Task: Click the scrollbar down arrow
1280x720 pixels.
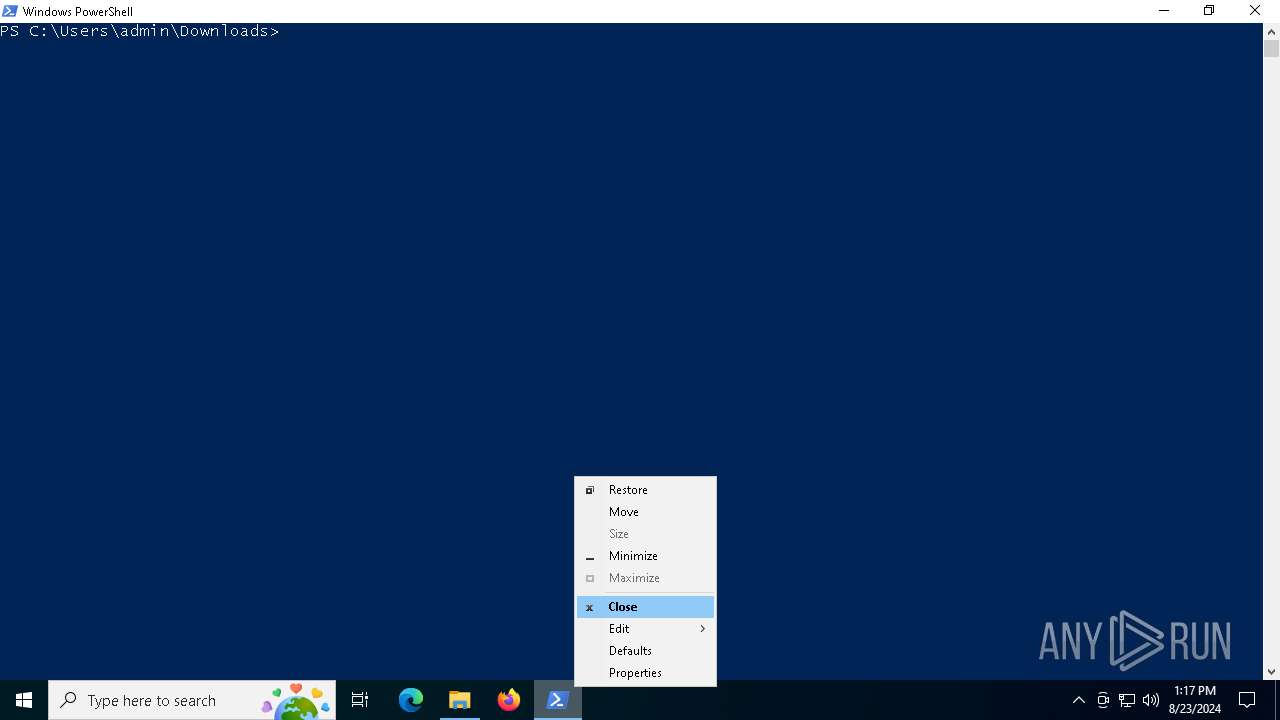Action: (x=1271, y=672)
